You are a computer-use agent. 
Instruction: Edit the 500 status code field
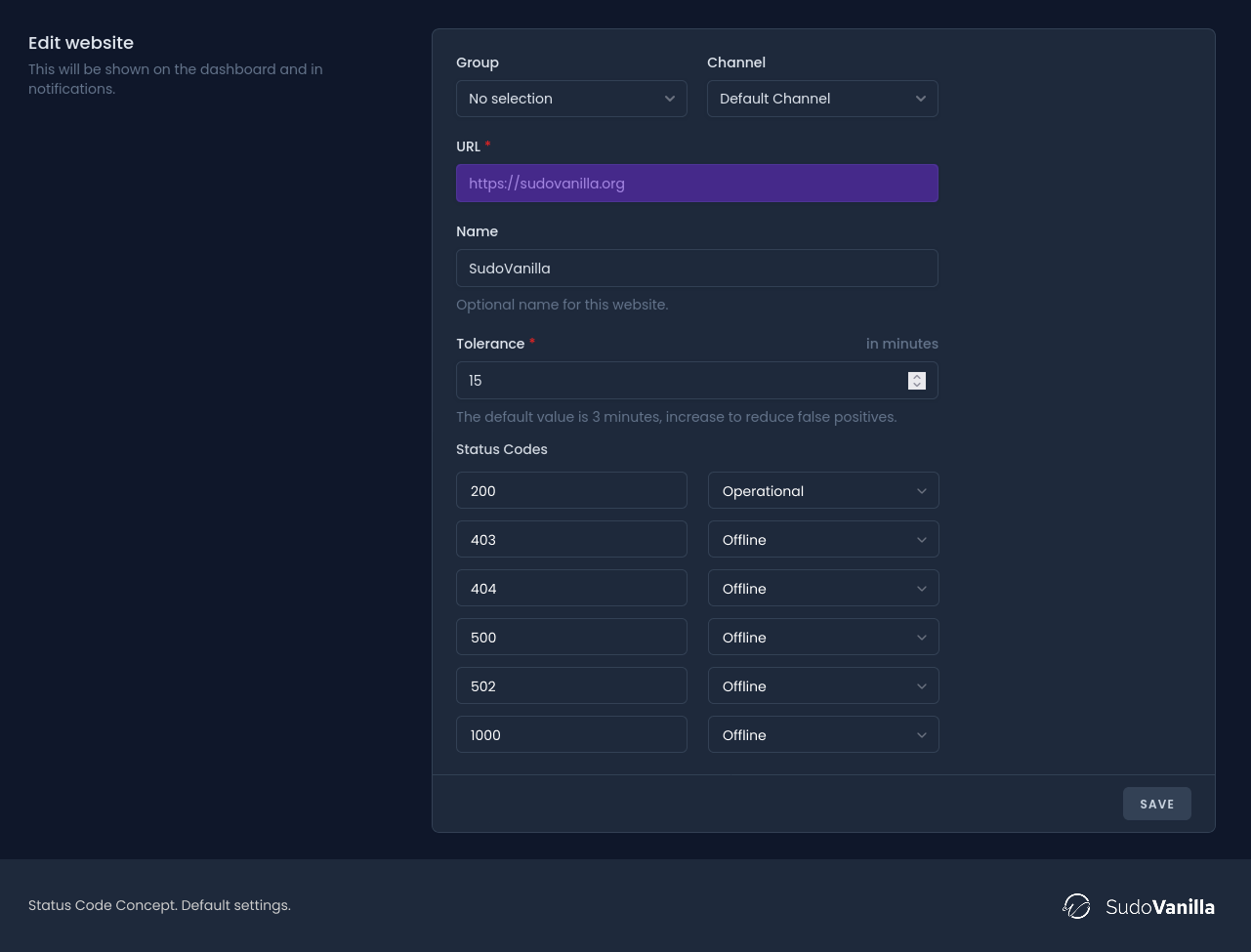tap(571, 638)
